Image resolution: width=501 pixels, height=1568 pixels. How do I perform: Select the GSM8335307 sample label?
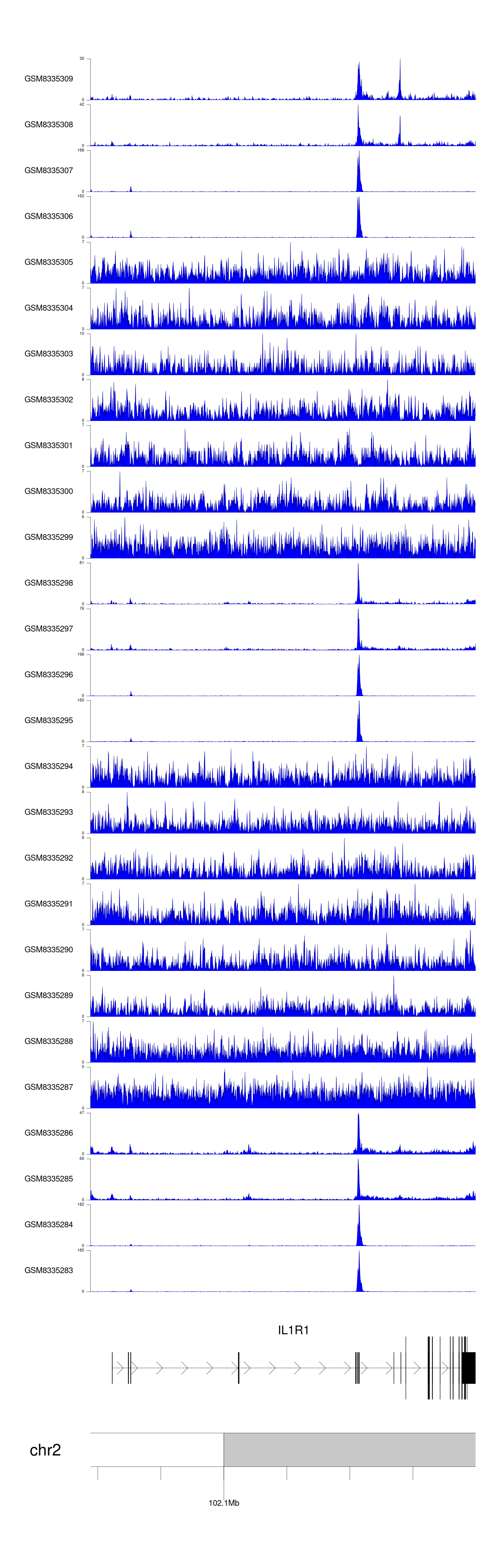tap(49, 171)
